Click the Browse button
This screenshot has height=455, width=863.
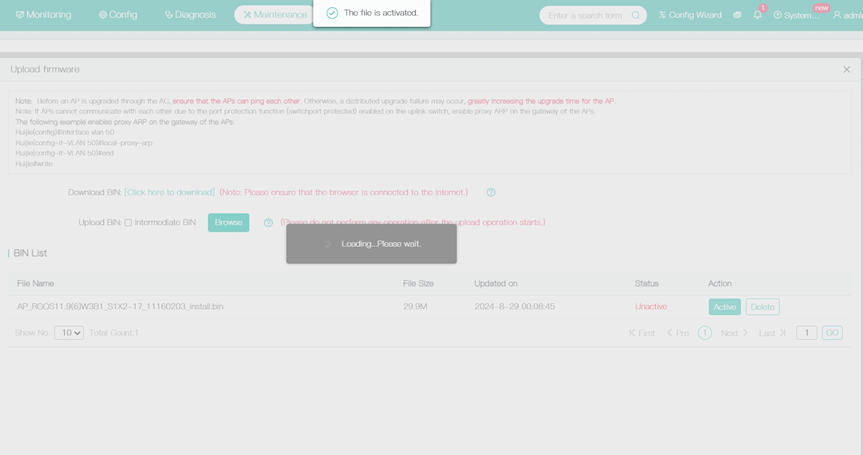228,222
